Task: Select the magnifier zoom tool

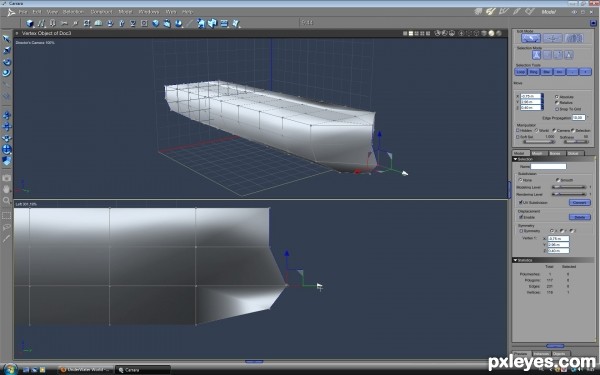Action: click(7, 200)
